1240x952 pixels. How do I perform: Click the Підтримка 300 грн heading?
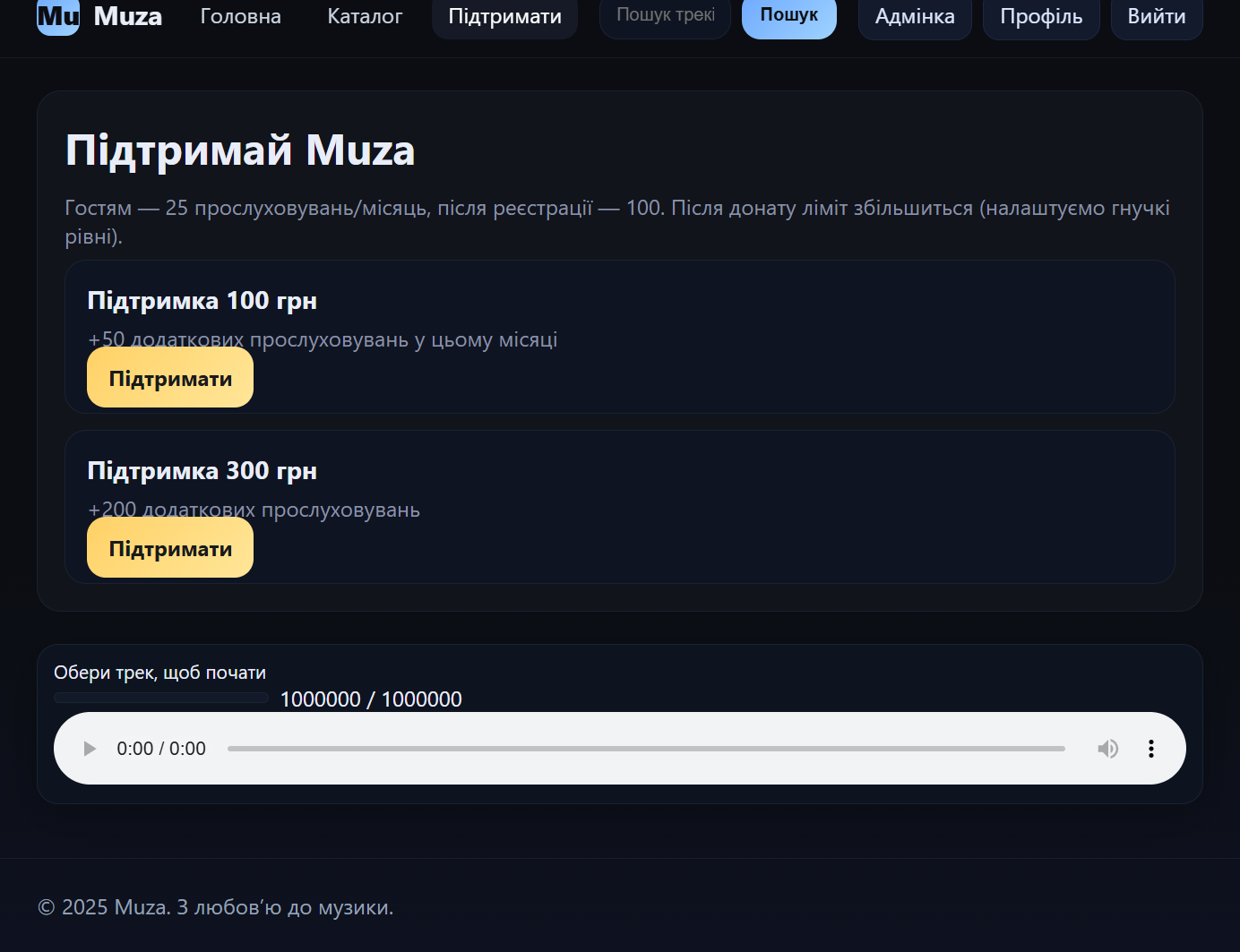[202, 471]
